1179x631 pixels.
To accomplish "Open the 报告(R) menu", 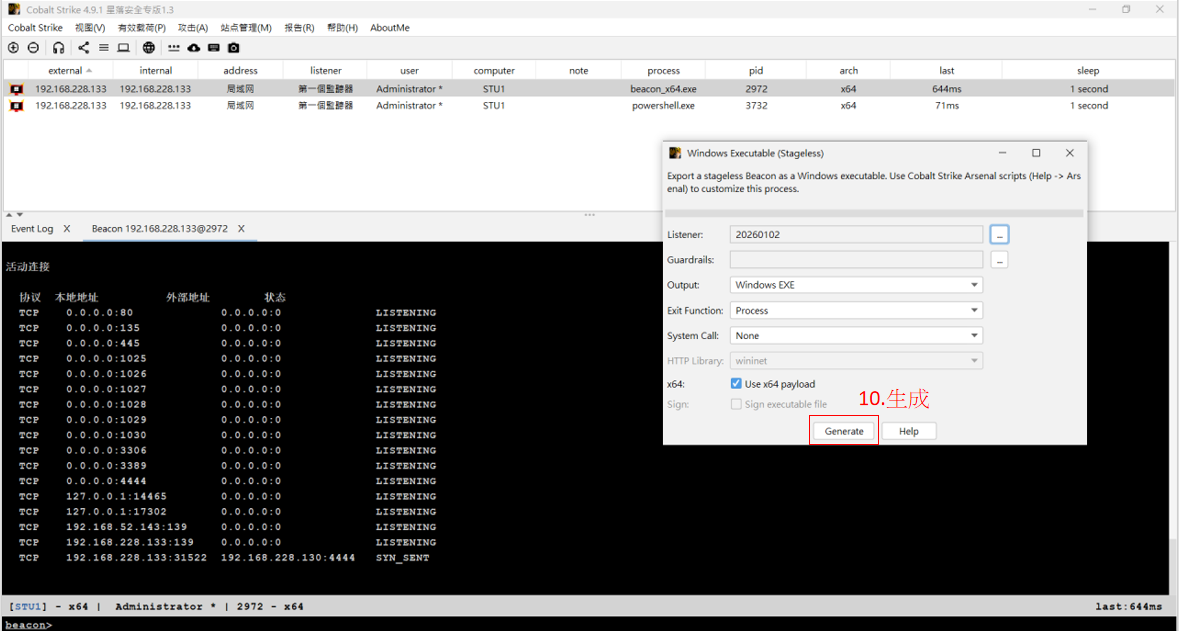I will coord(299,28).
